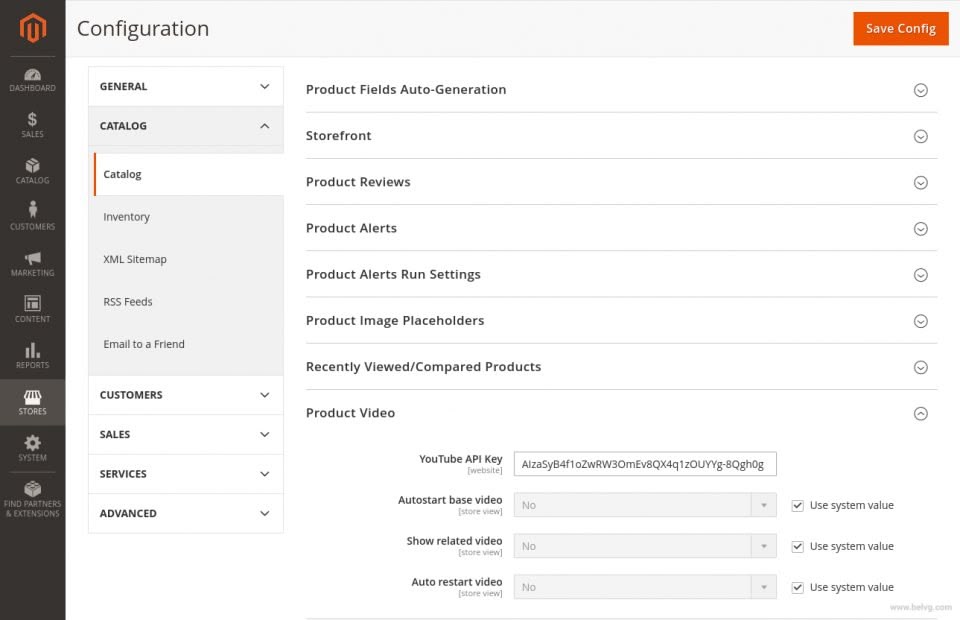Click the Save Config button

(900, 29)
